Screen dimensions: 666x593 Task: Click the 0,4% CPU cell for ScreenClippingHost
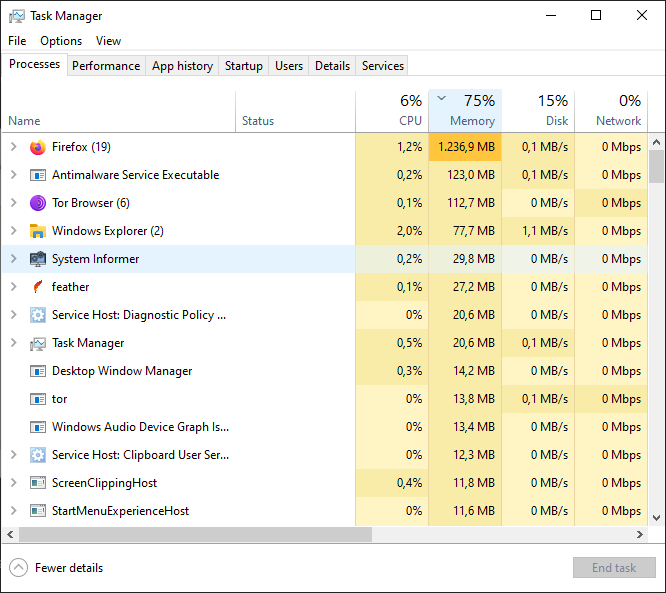coord(392,483)
